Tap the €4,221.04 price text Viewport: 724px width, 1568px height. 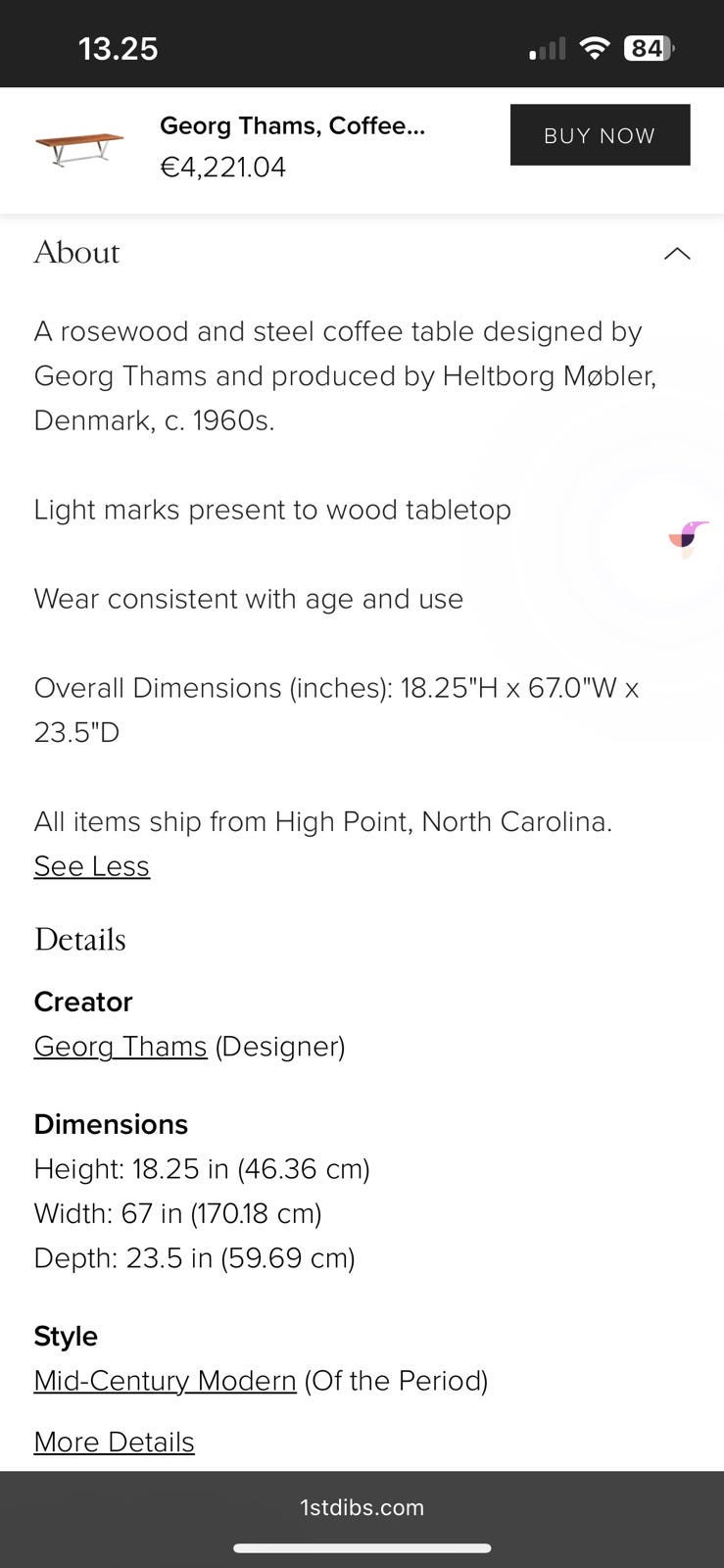[222, 168]
